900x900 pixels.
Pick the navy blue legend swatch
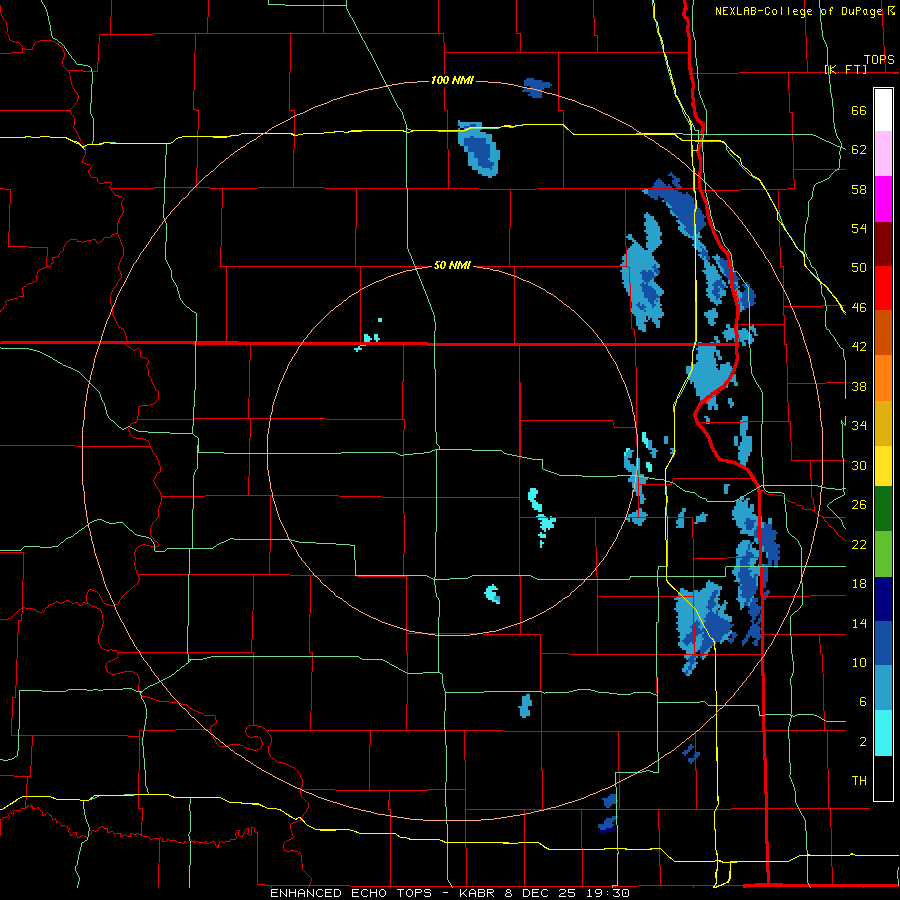pyautogui.click(x=883, y=599)
